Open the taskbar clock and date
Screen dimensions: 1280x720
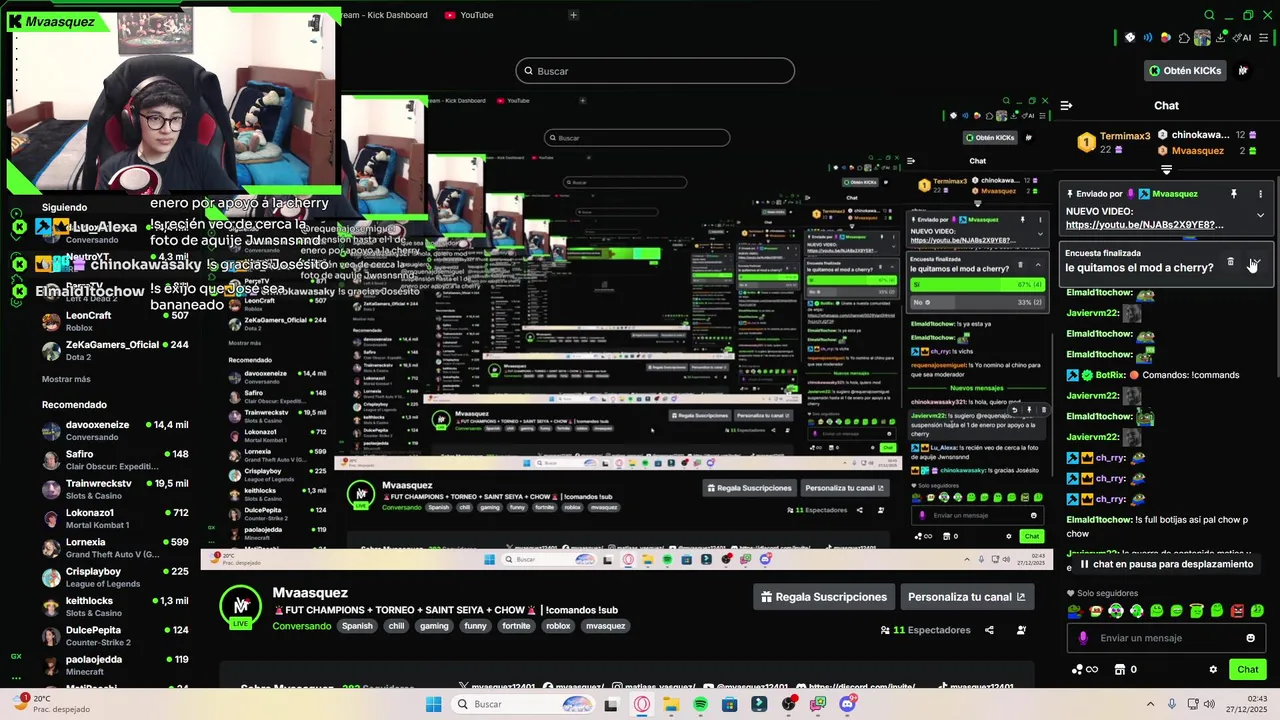pyautogui.click(x=1248, y=704)
